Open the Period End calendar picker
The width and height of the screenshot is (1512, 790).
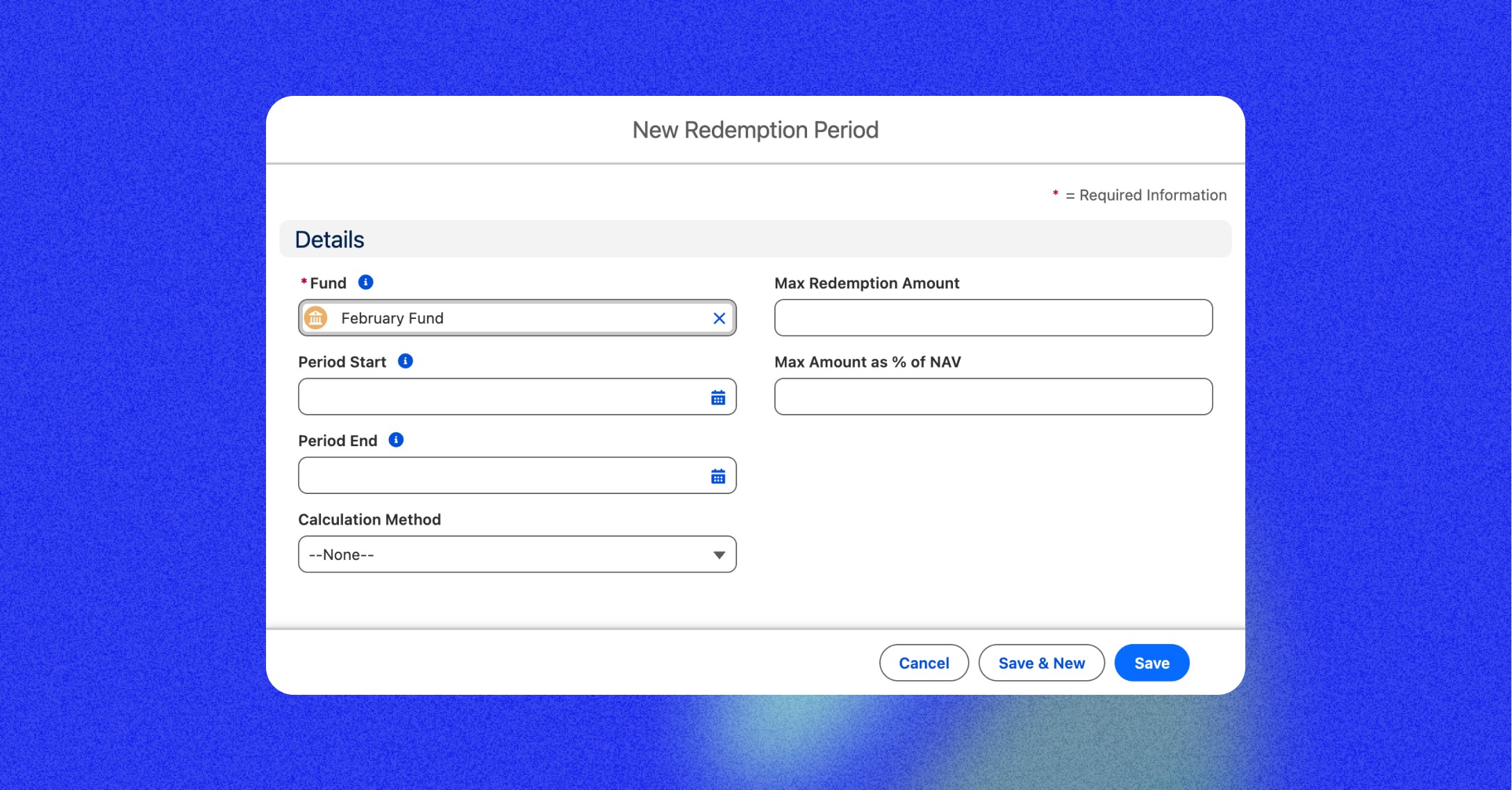(718, 476)
